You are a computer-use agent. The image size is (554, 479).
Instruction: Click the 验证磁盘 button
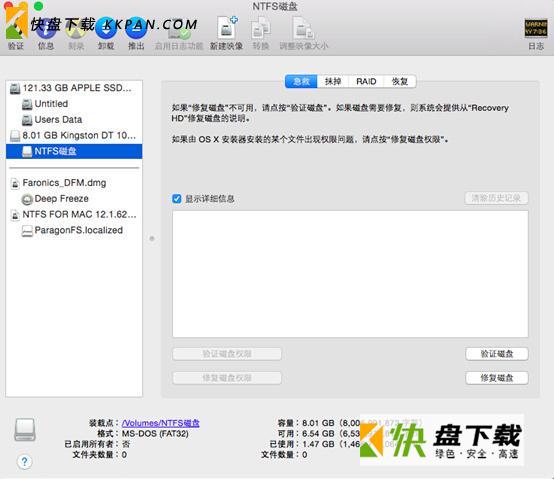[497, 354]
